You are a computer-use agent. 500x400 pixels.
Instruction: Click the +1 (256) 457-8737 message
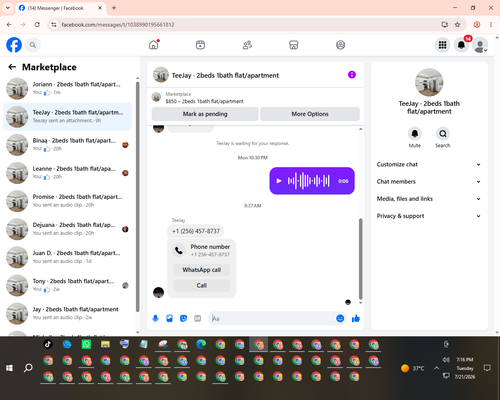tap(196, 231)
